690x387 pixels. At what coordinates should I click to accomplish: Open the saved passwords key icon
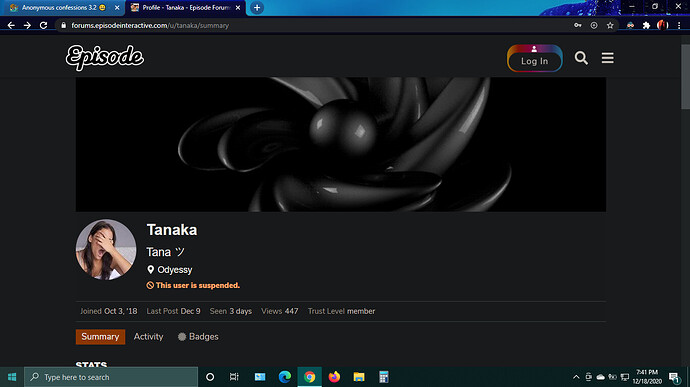click(x=578, y=26)
